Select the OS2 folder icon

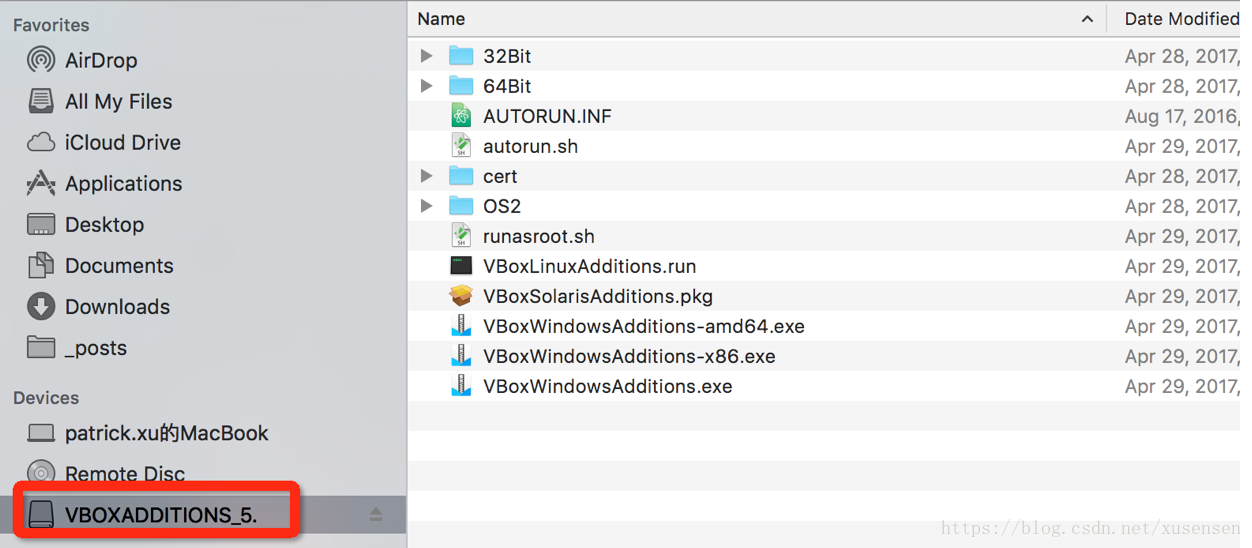(x=461, y=206)
